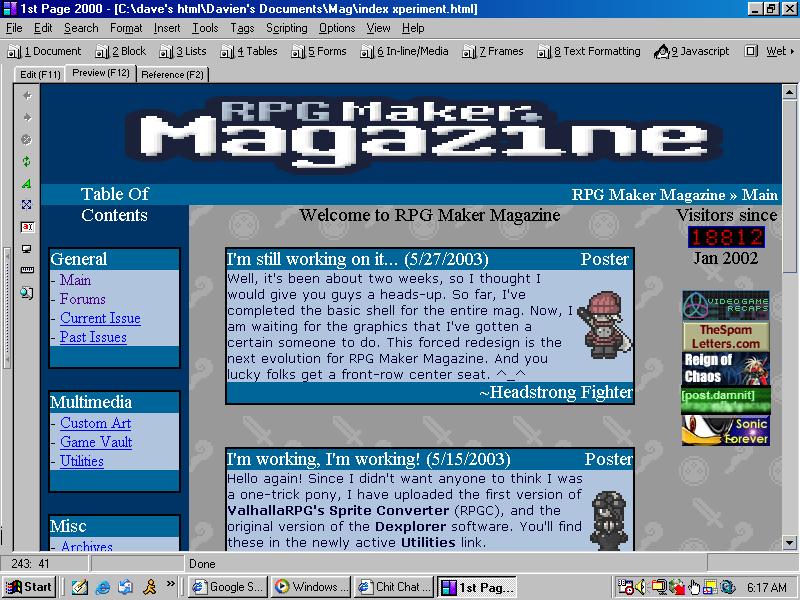Click the red 18812 visitor counter
Image resolution: width=800 pixels, height=600 pixels.
(x=726, y=237)
